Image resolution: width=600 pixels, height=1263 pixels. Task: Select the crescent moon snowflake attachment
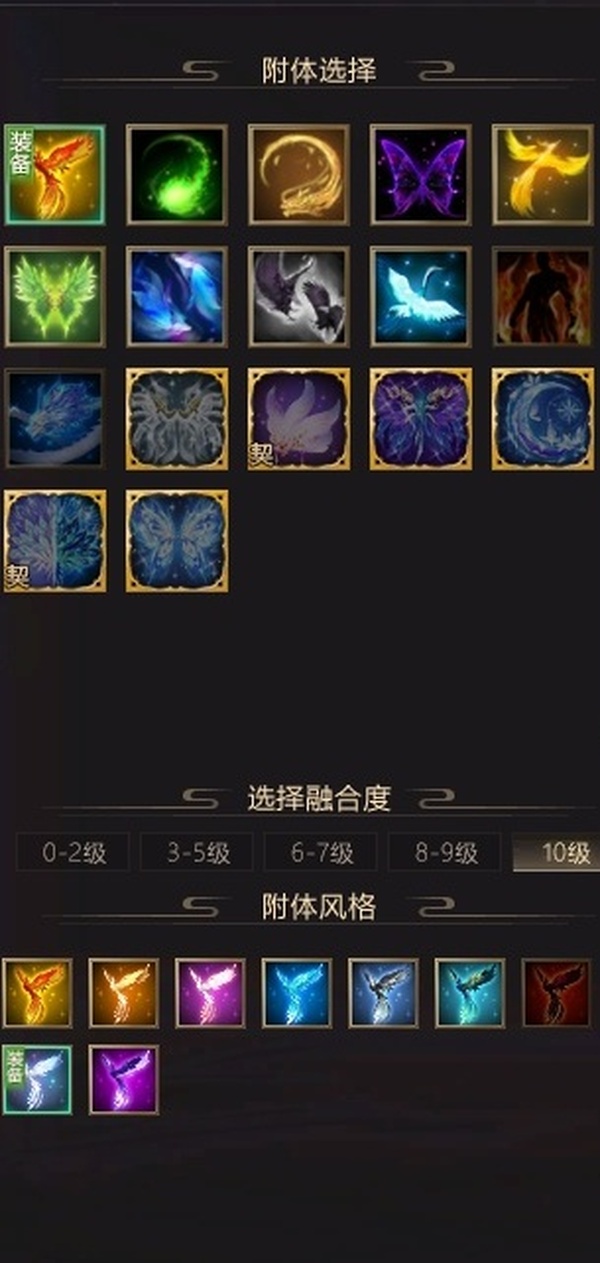tap(543, 418)
